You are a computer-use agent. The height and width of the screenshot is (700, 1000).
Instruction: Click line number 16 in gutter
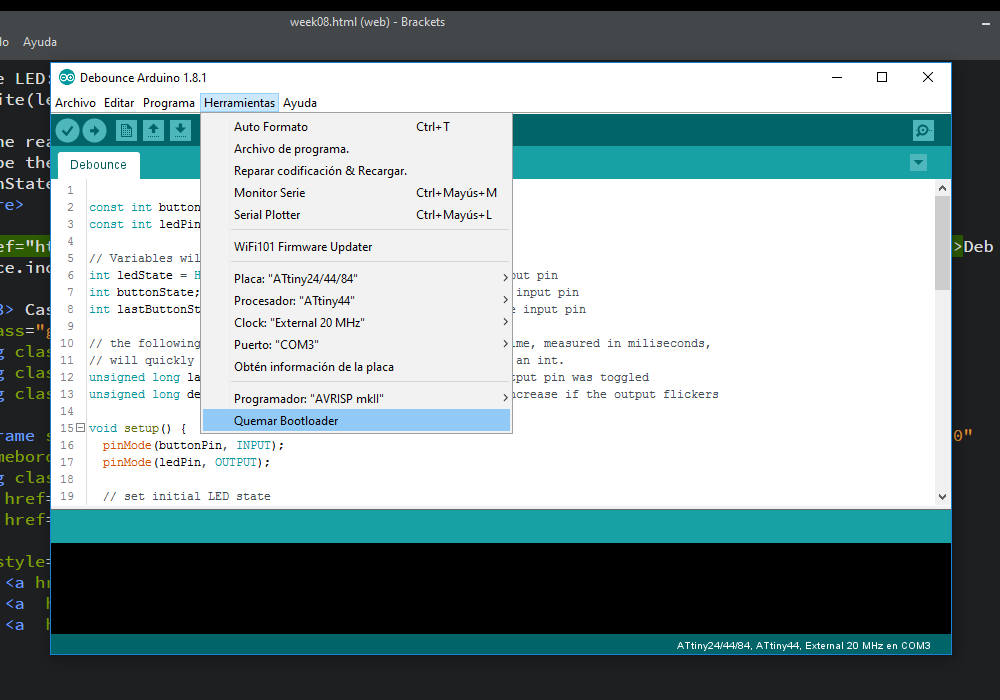pos(67,445)
